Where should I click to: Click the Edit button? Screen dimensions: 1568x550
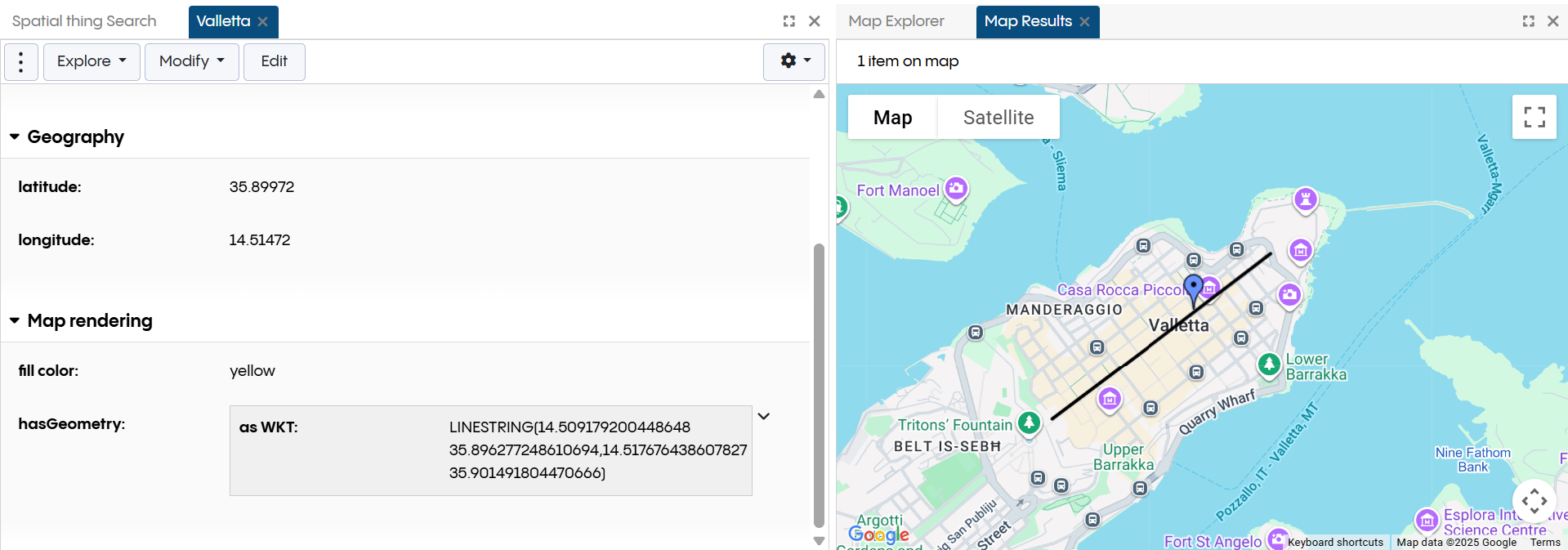pyautogui.click(x=274, y=61)
